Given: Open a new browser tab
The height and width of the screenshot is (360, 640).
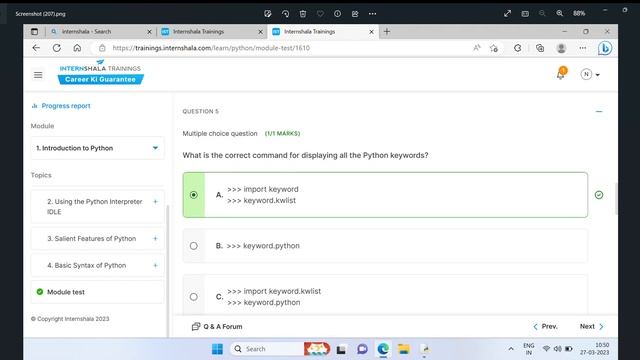Looking at the screenshot, I should [387, 31].
